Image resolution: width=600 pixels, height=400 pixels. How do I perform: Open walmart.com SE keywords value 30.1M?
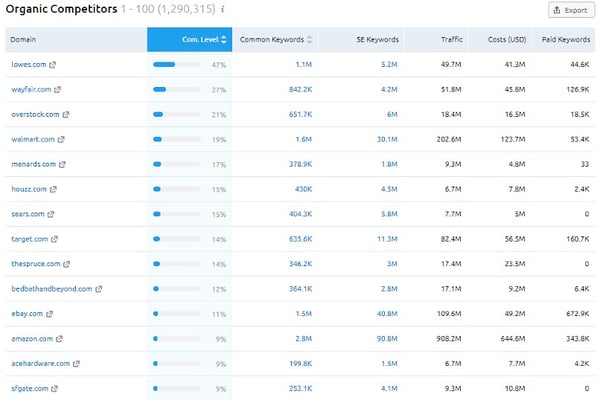click(387, 139)
